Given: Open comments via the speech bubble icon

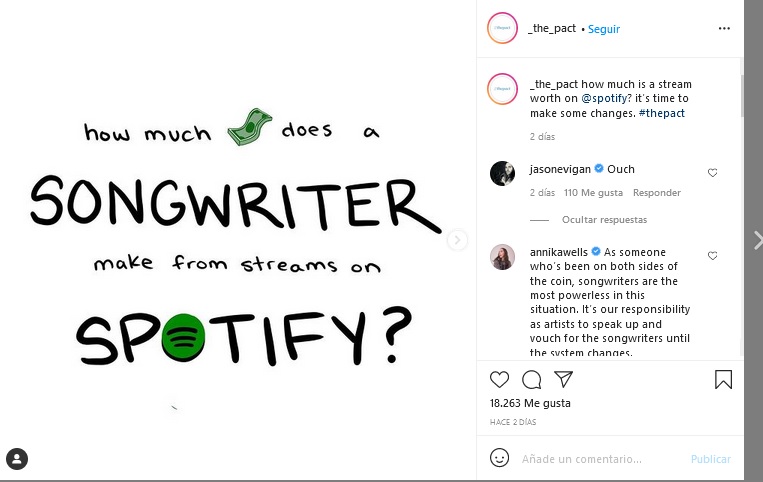Looking at the screenshot, I should click(532, 379).
